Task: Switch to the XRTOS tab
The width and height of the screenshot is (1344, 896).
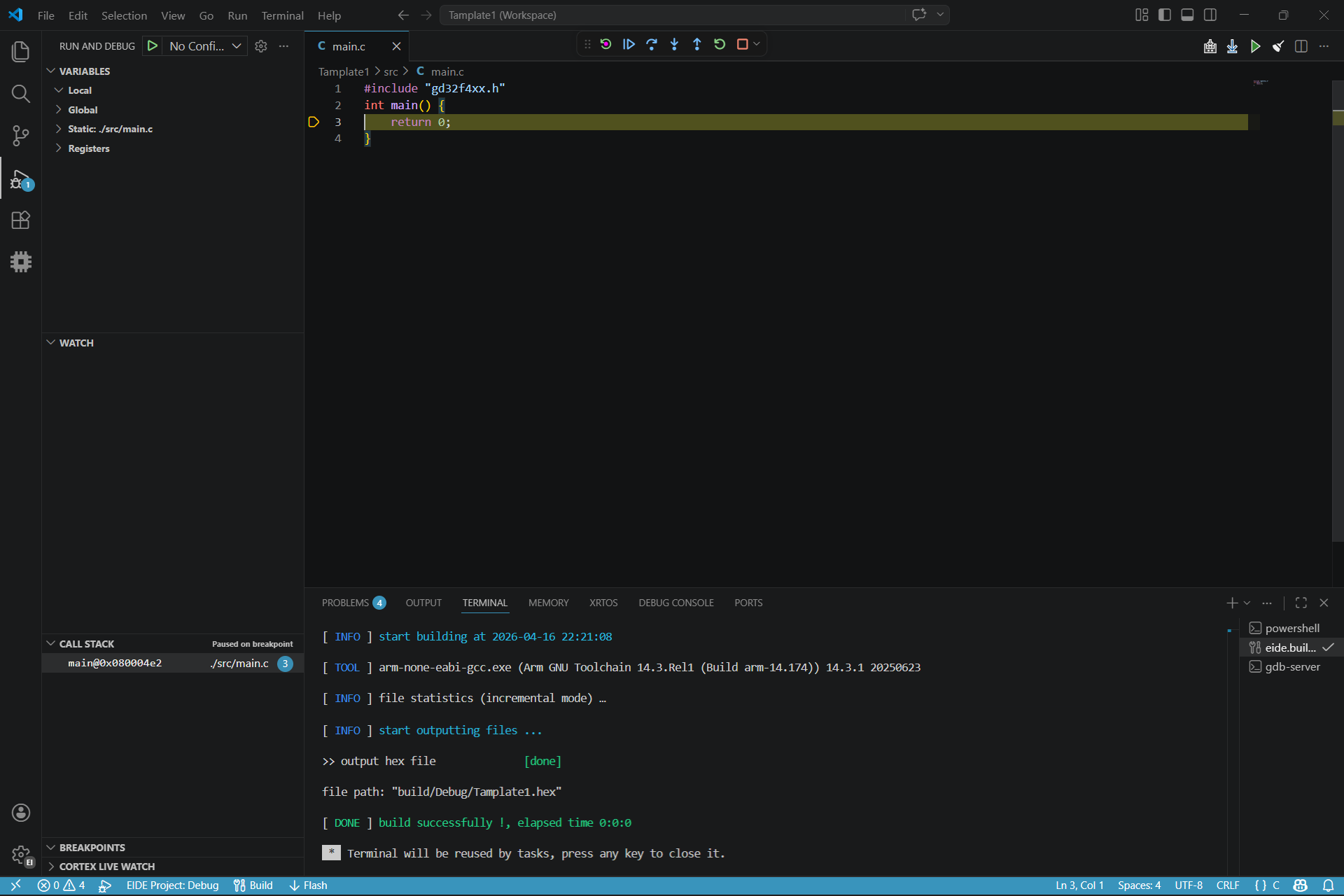Action: coord(603,603)
